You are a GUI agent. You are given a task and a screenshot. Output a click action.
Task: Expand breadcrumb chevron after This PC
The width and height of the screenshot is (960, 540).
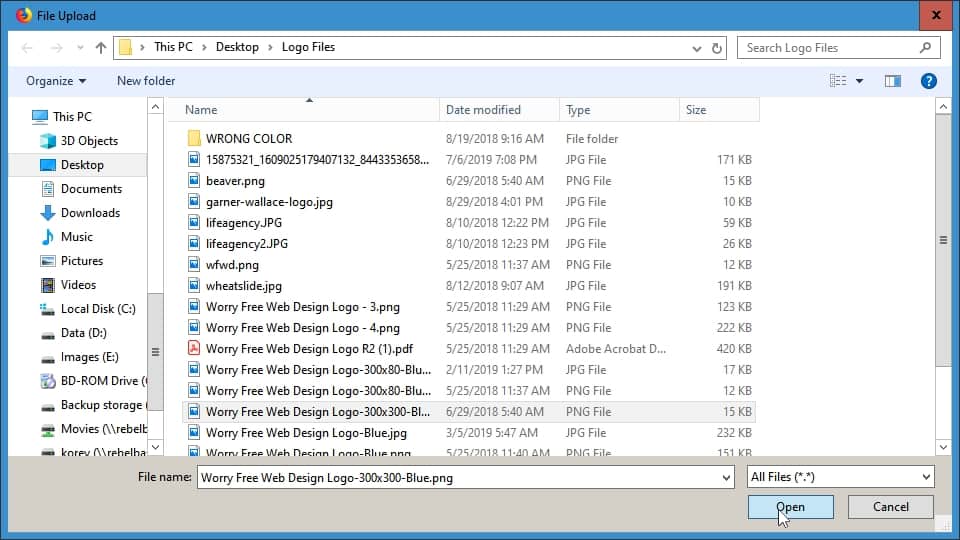pos(204,48)
